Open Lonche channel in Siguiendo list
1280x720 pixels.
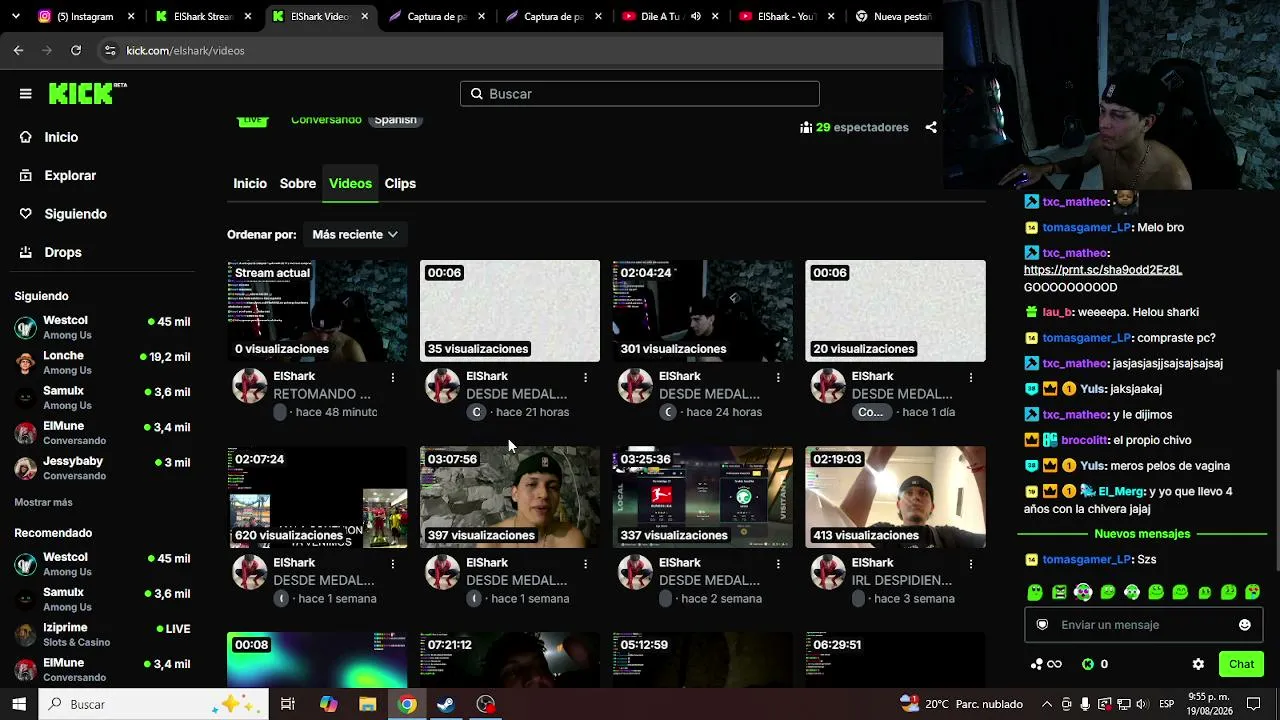[102, 363]
